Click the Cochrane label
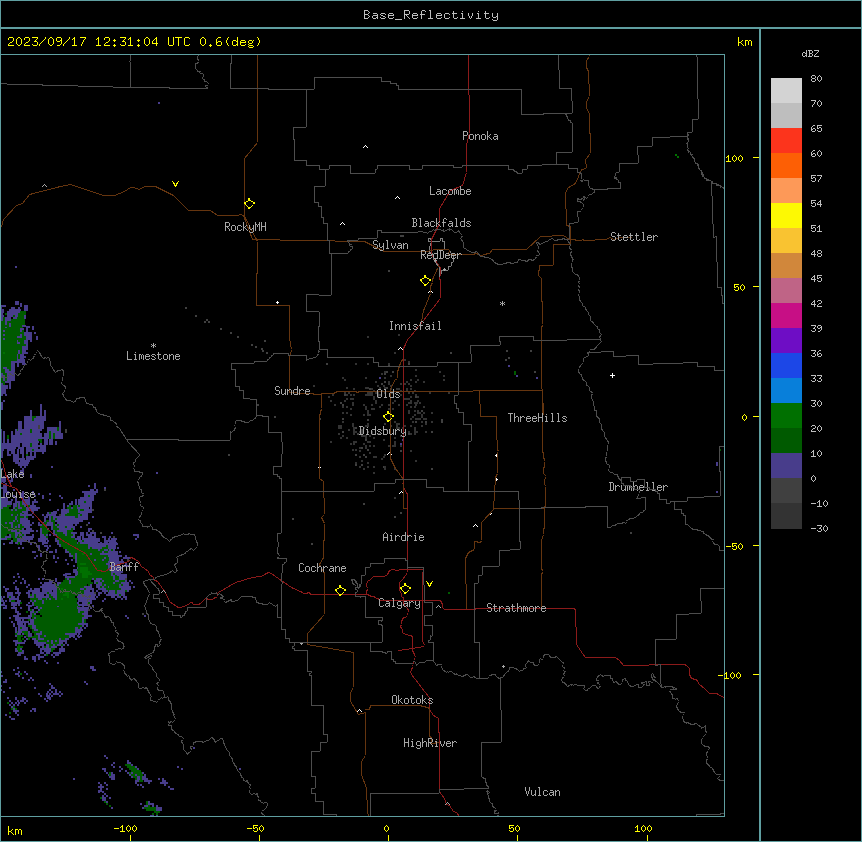Viewport: 862px width, 842px height. 322,568
